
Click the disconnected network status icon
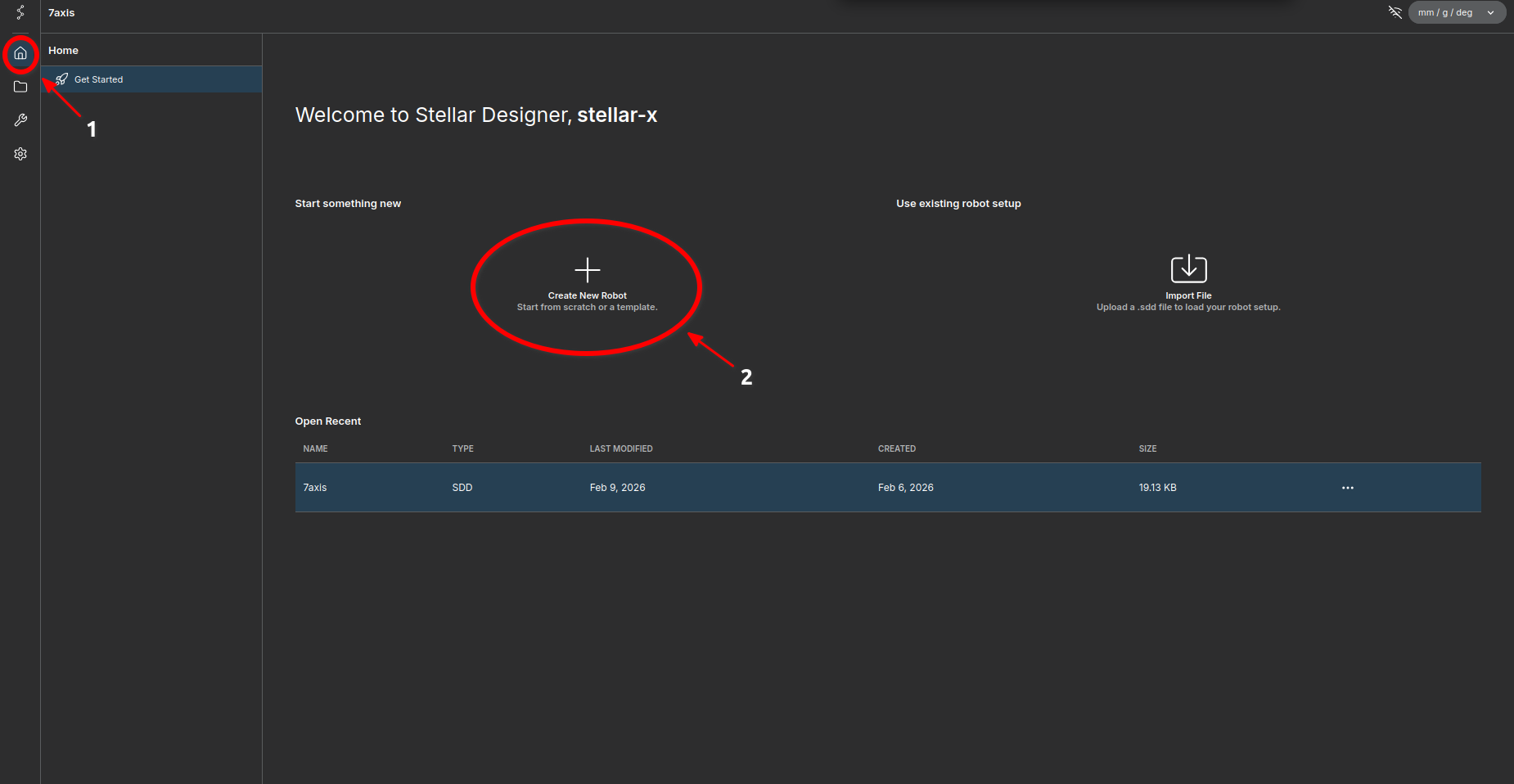click(1395, 12)
